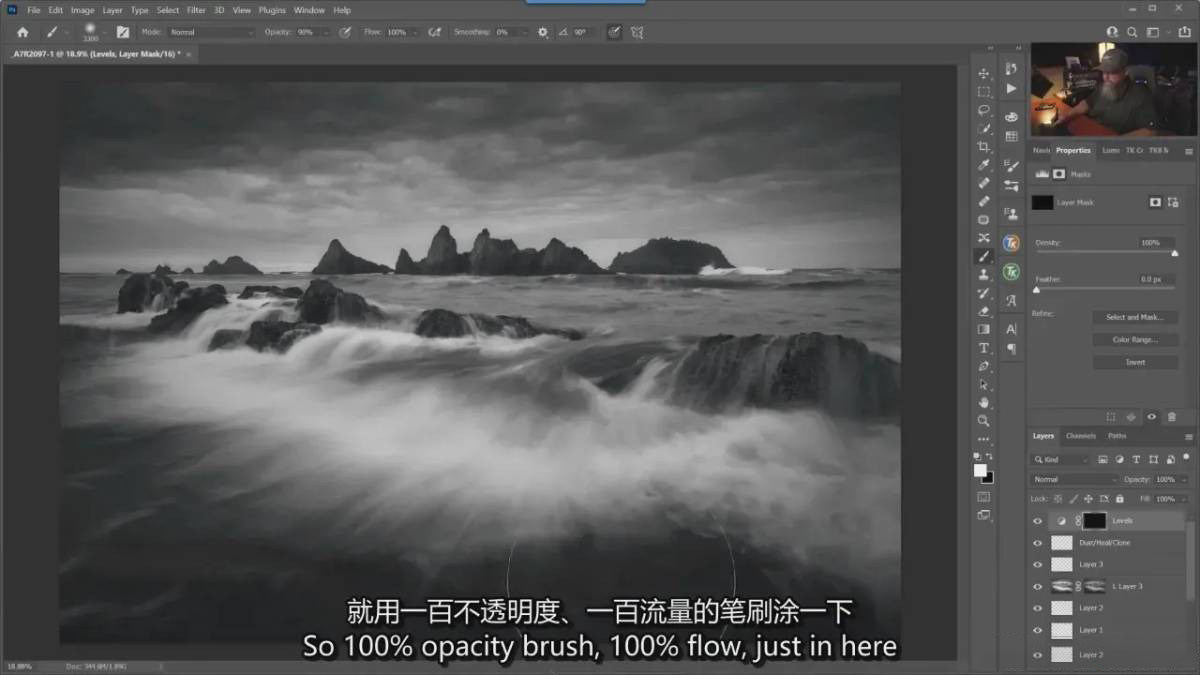This screenshot has width=1200, height=675.
Task: Toggle pressure for opacity button
Action: pos(345,32)
